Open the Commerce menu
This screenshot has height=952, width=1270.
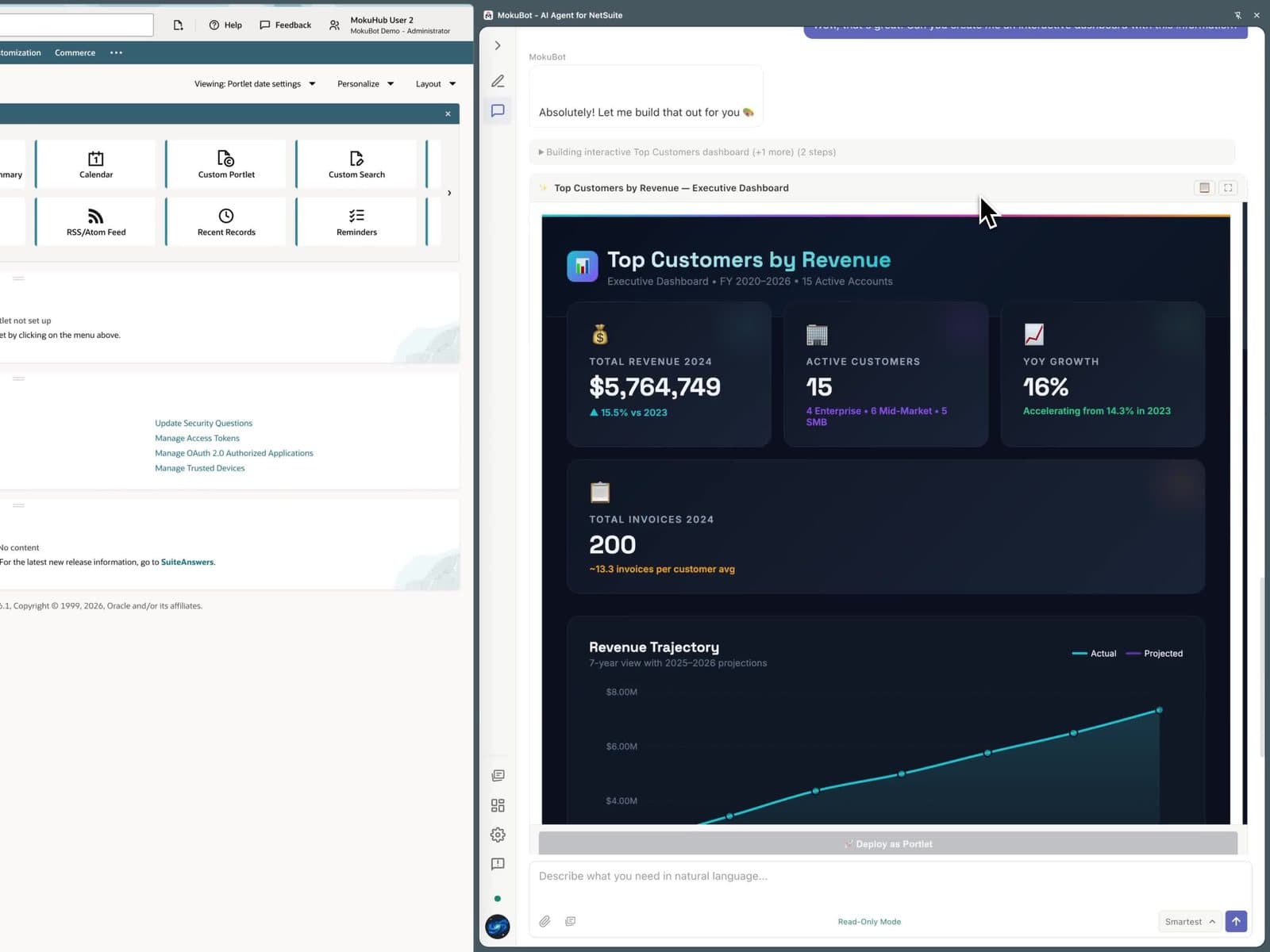75,53
